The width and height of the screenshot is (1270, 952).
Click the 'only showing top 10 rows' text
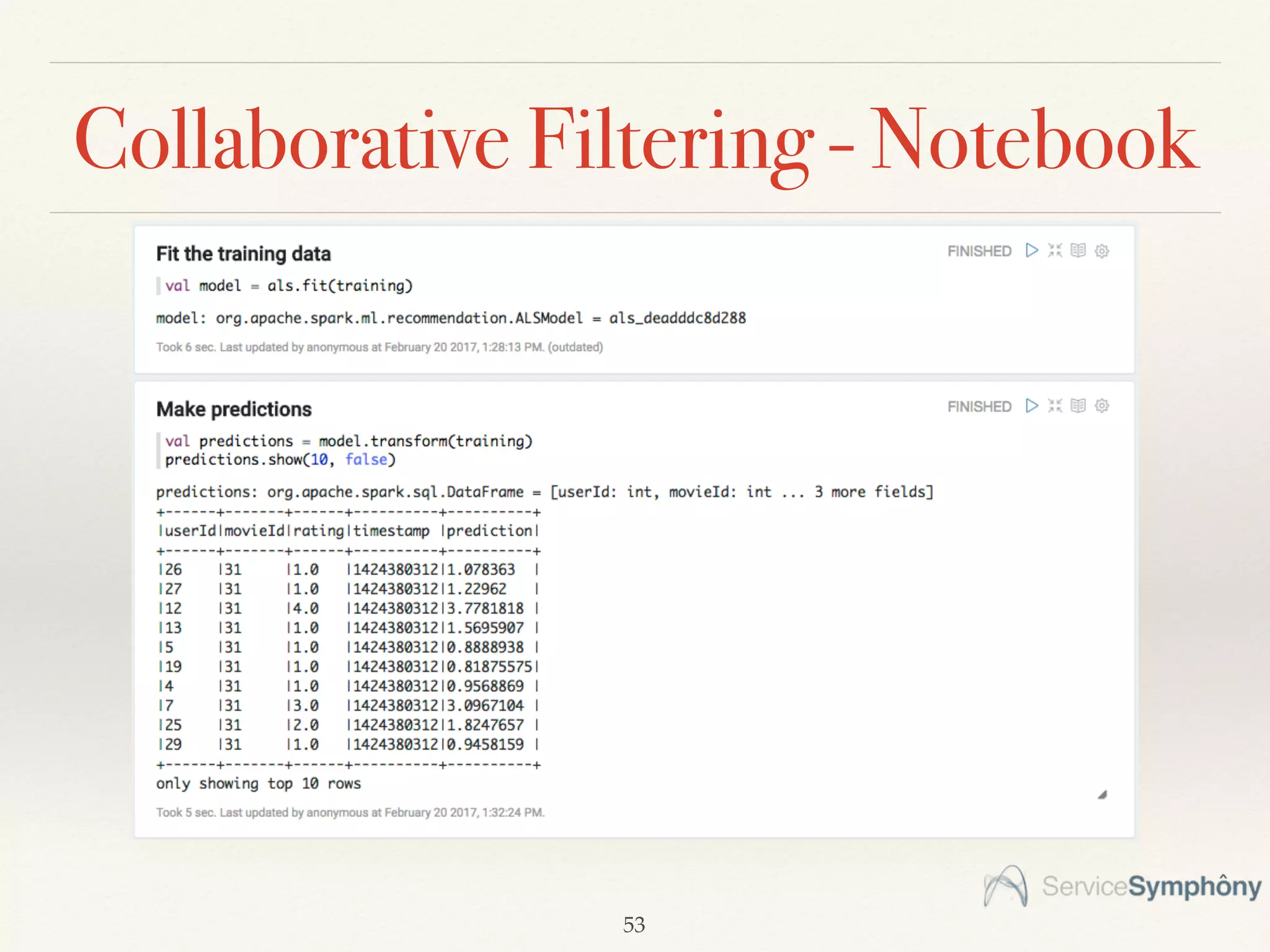point(258,783)
